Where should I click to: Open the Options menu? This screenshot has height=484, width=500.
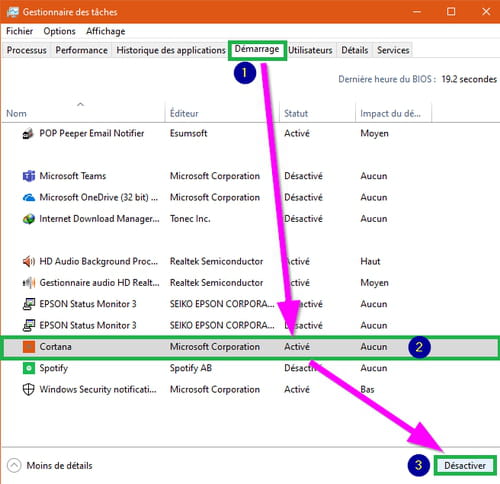[59, 31]
